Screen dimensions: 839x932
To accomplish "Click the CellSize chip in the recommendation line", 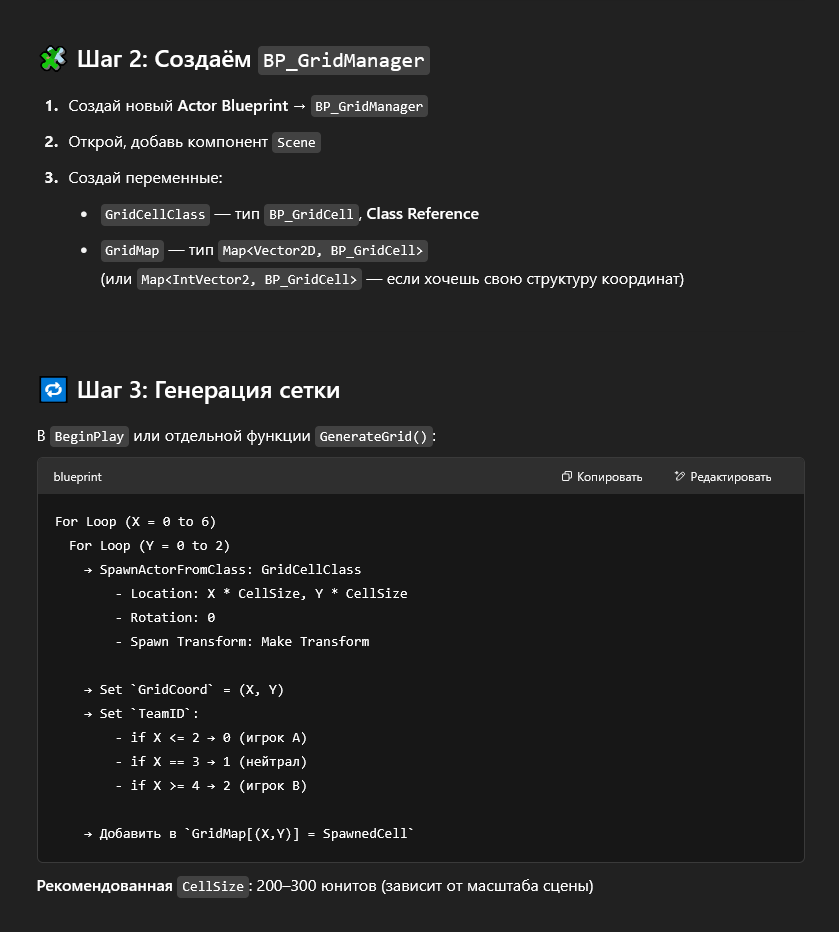I will [212, 886].
